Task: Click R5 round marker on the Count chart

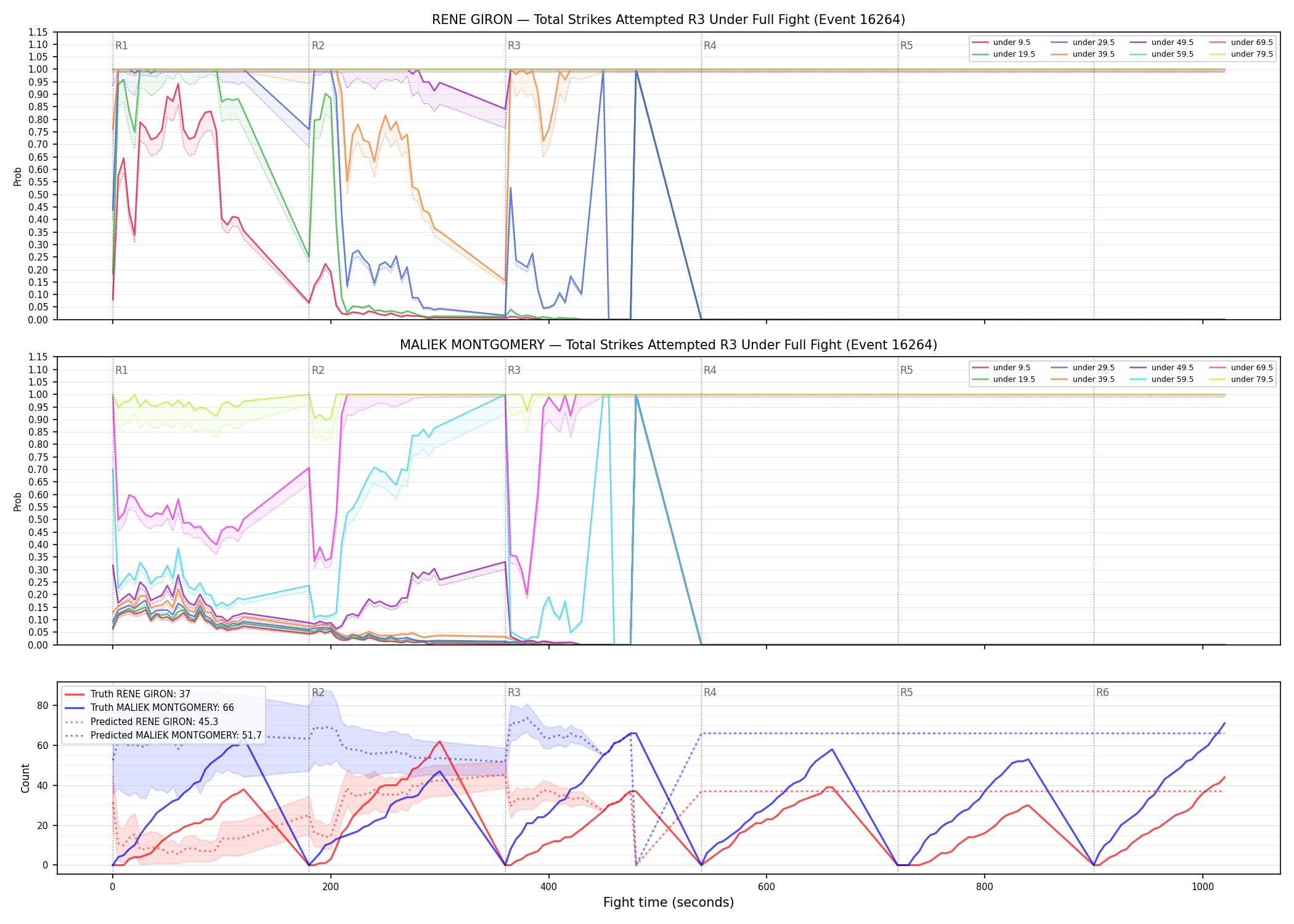Action: [x=906, y=692]
